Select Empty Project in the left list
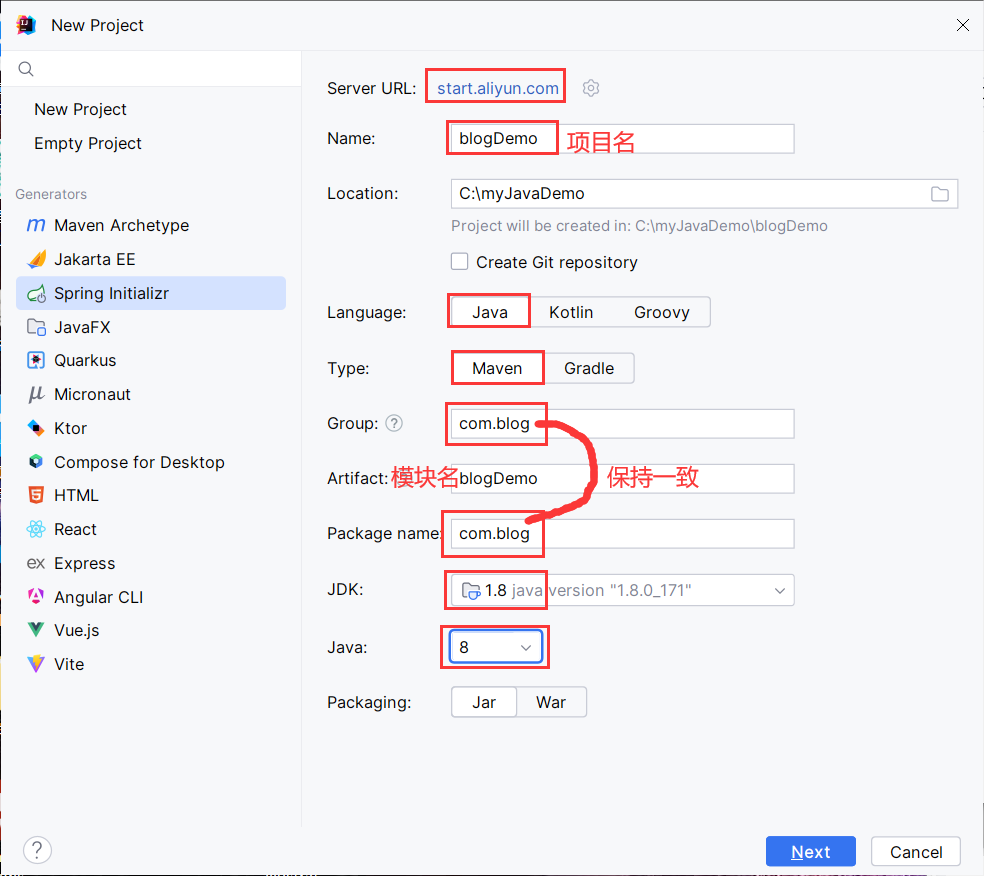The width and height of the screenshot is (984, 876). (88, 143)
